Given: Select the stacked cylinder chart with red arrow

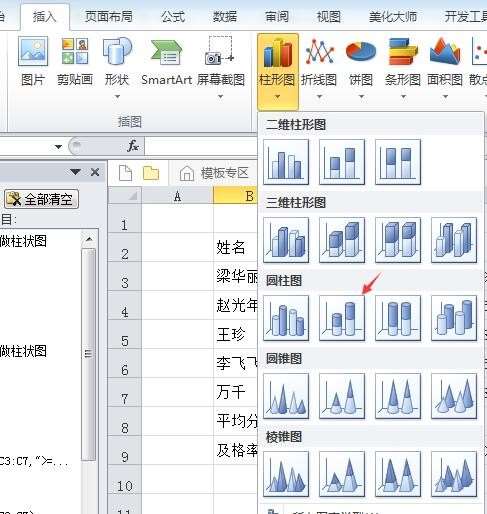Looking at the screenshot, I should coord(342,318).
